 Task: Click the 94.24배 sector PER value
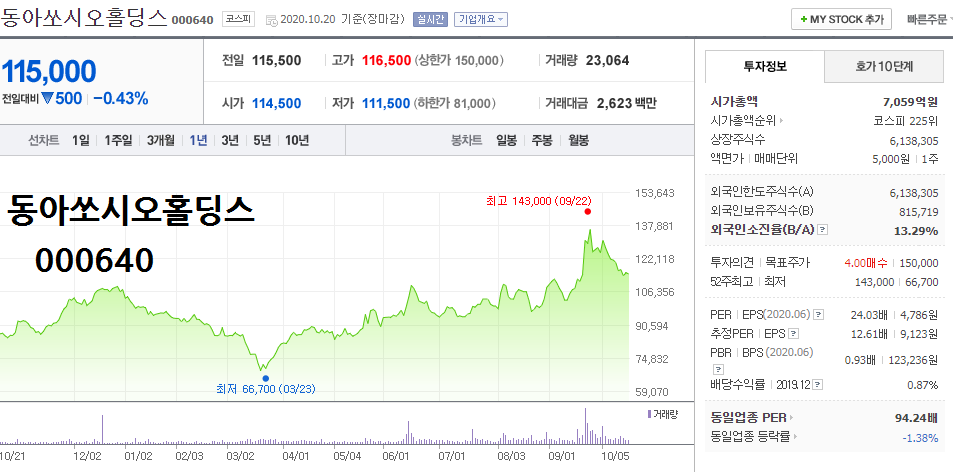pos(915,418)
